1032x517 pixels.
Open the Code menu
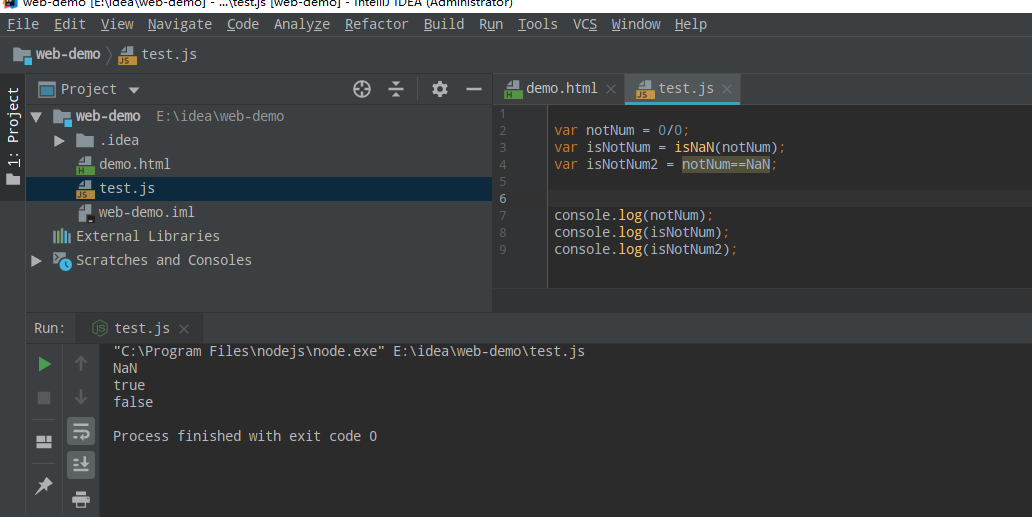243,24
